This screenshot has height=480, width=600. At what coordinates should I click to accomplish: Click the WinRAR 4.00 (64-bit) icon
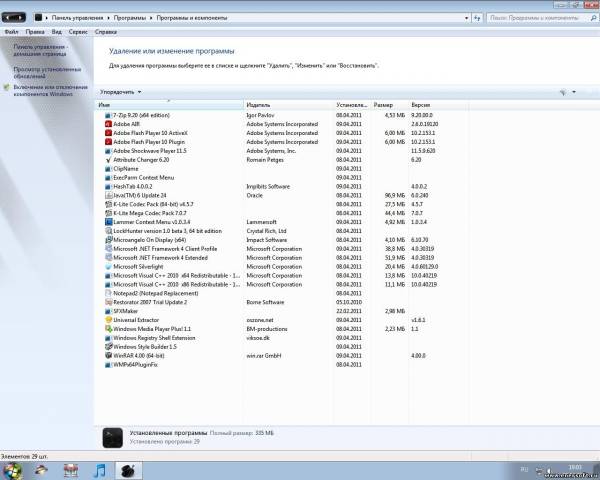click(108, 356)
